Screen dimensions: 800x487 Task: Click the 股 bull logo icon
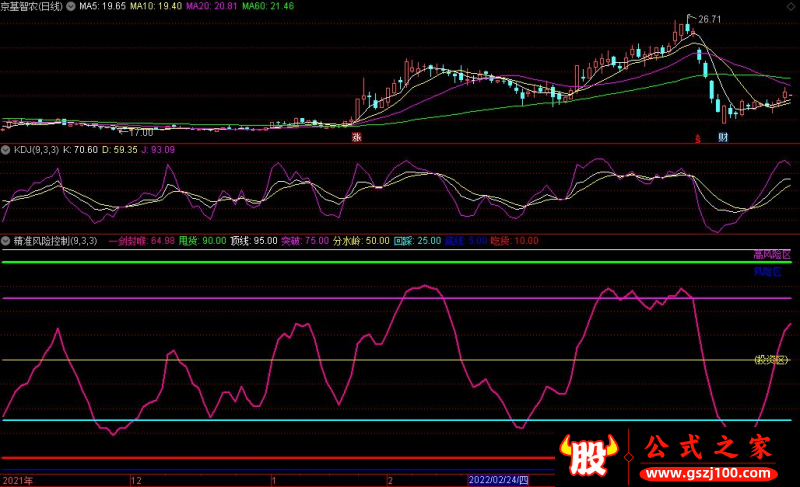click(589, 455)
